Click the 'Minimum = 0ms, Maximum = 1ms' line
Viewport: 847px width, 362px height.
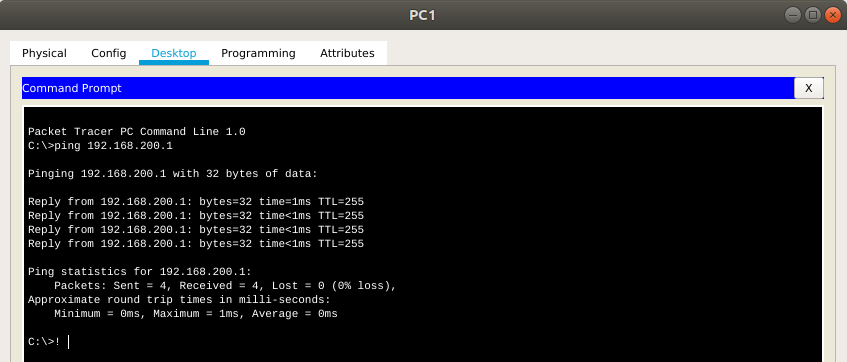click(x=196, y=313)
